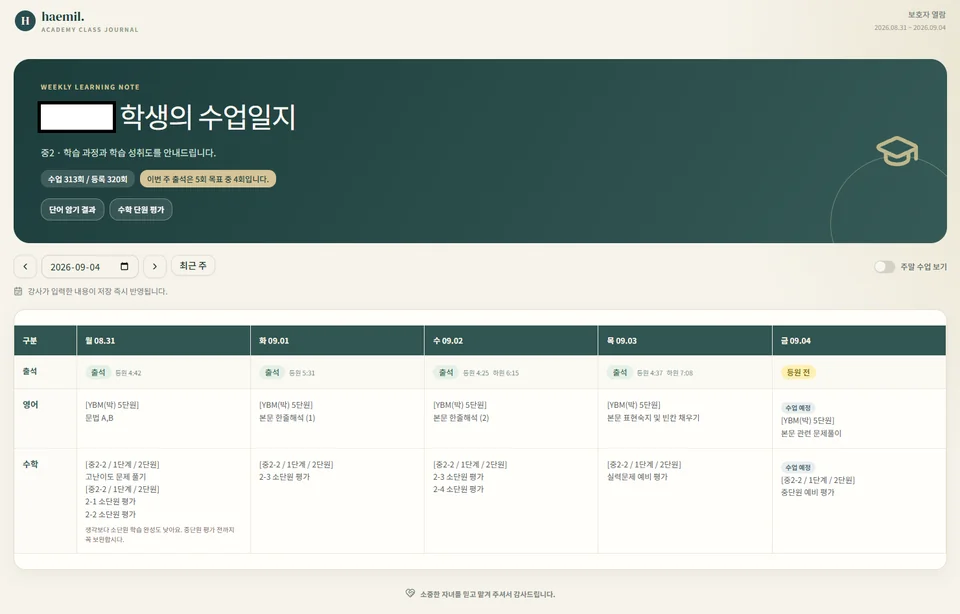This screenshot has width=960, height=614.
Task: Click the calendar icon beside teacher input notice
Action: 18,291
